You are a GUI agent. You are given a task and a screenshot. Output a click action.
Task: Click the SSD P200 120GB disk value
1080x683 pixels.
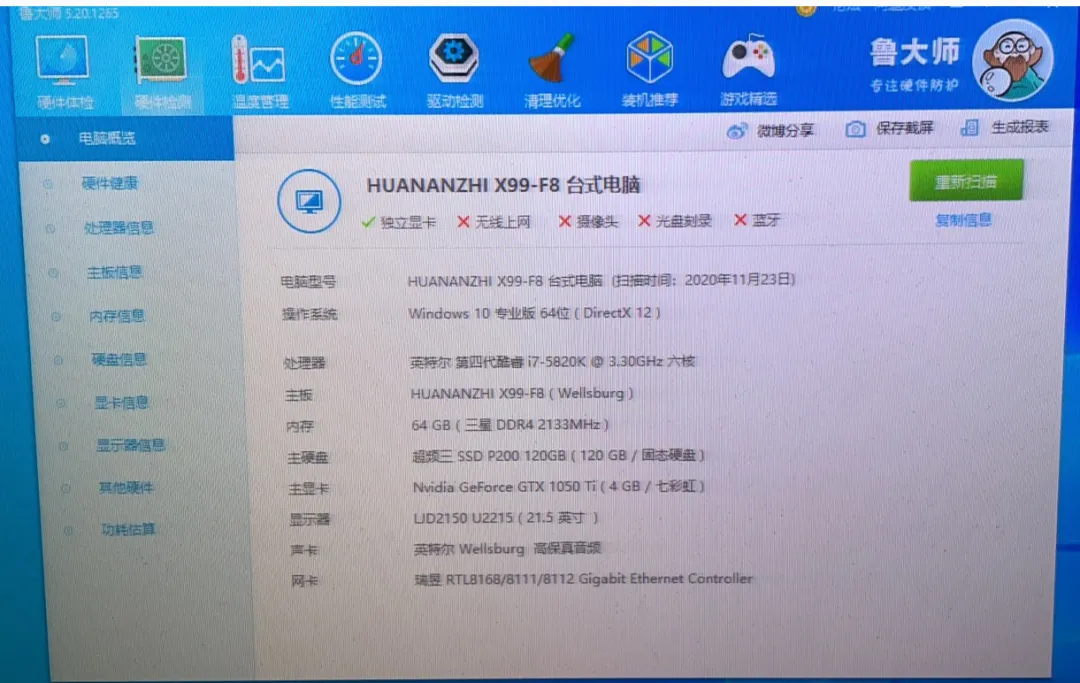click(x=559, y=456)
